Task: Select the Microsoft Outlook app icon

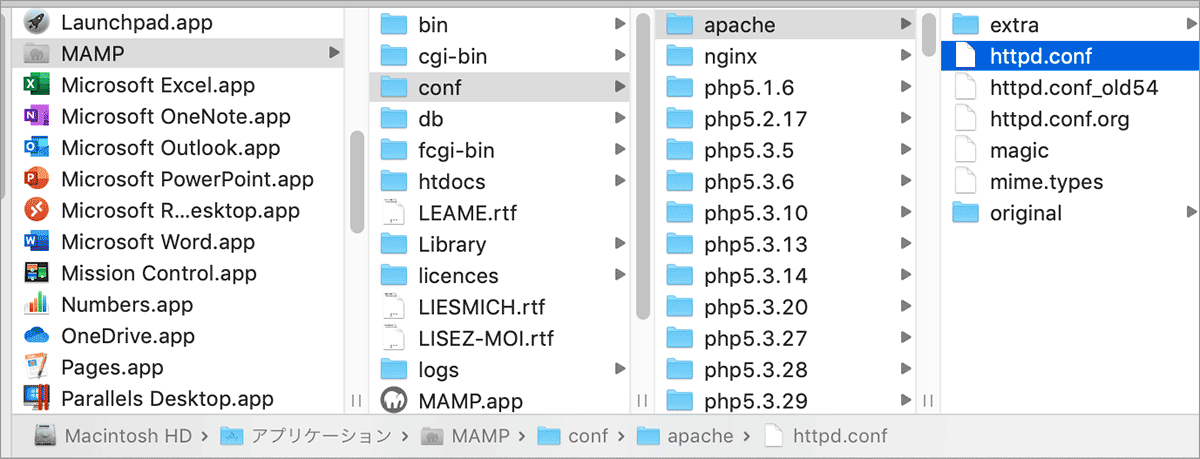Action: (37, 148)
